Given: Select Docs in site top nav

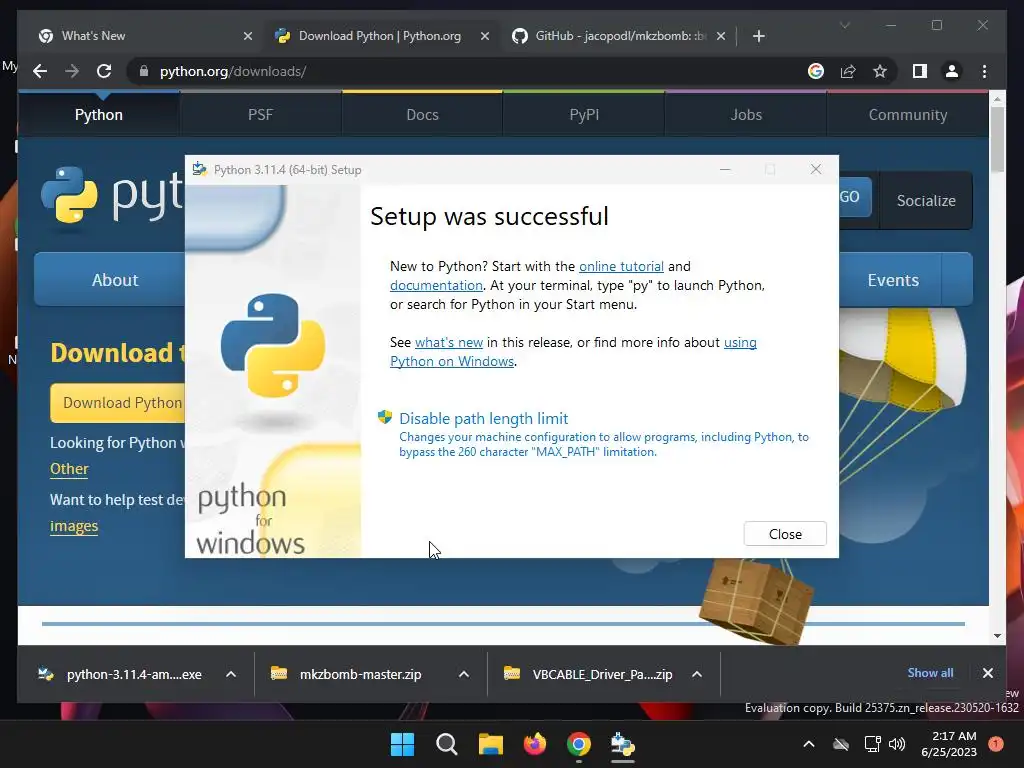Looking at the screenshot, I should pos(423,114).
